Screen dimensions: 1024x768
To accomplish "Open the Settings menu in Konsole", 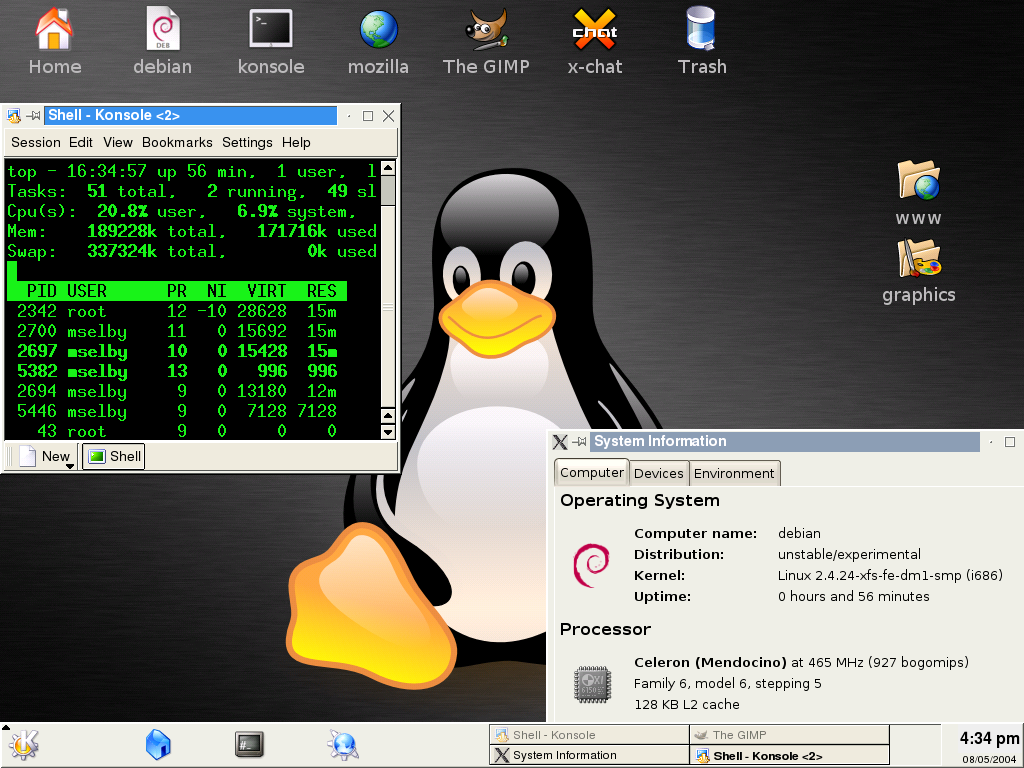I will pyautogui.click(x=247, y=142).
